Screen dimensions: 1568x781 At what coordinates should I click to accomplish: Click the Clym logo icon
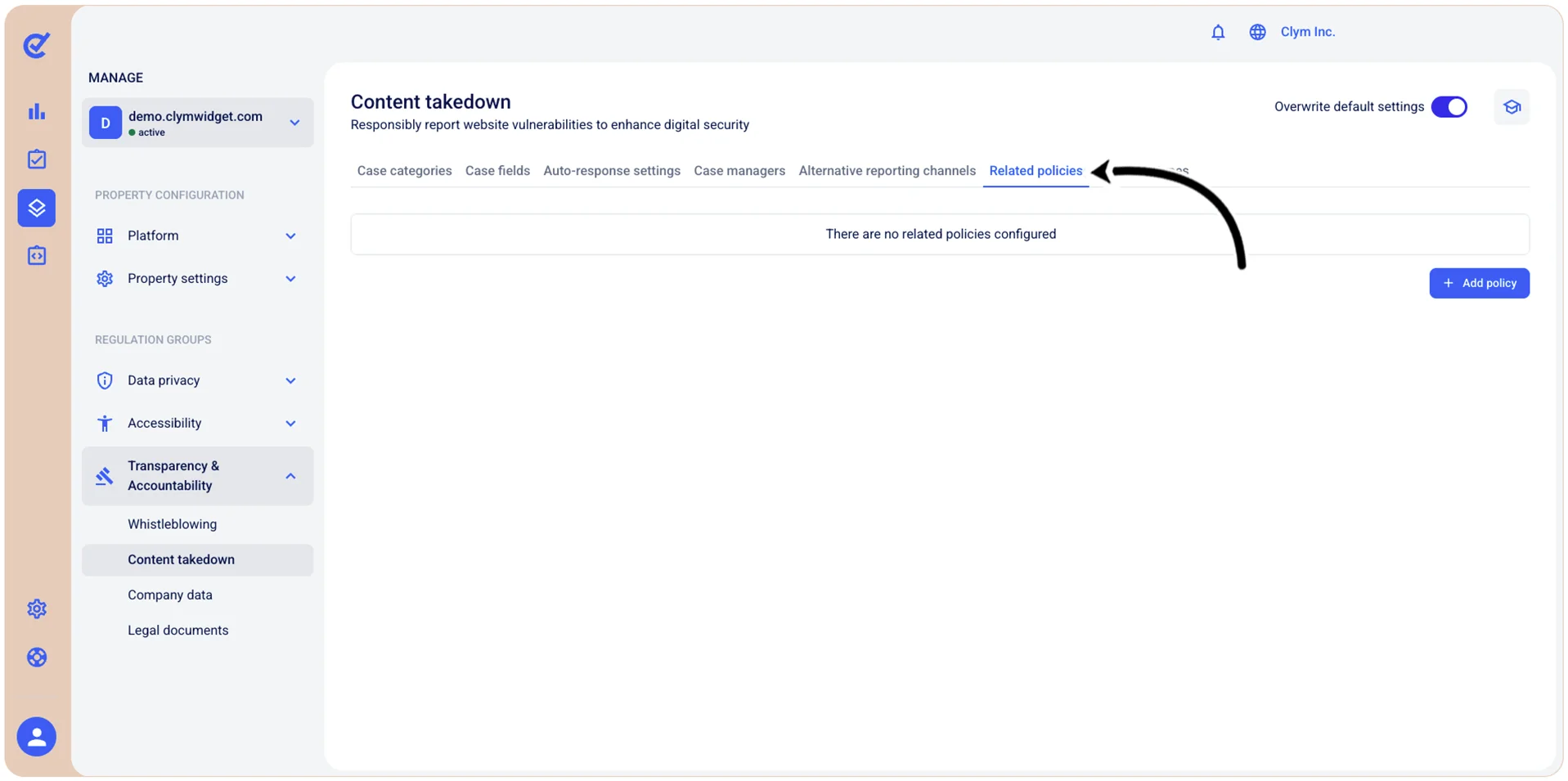point(37,45)
